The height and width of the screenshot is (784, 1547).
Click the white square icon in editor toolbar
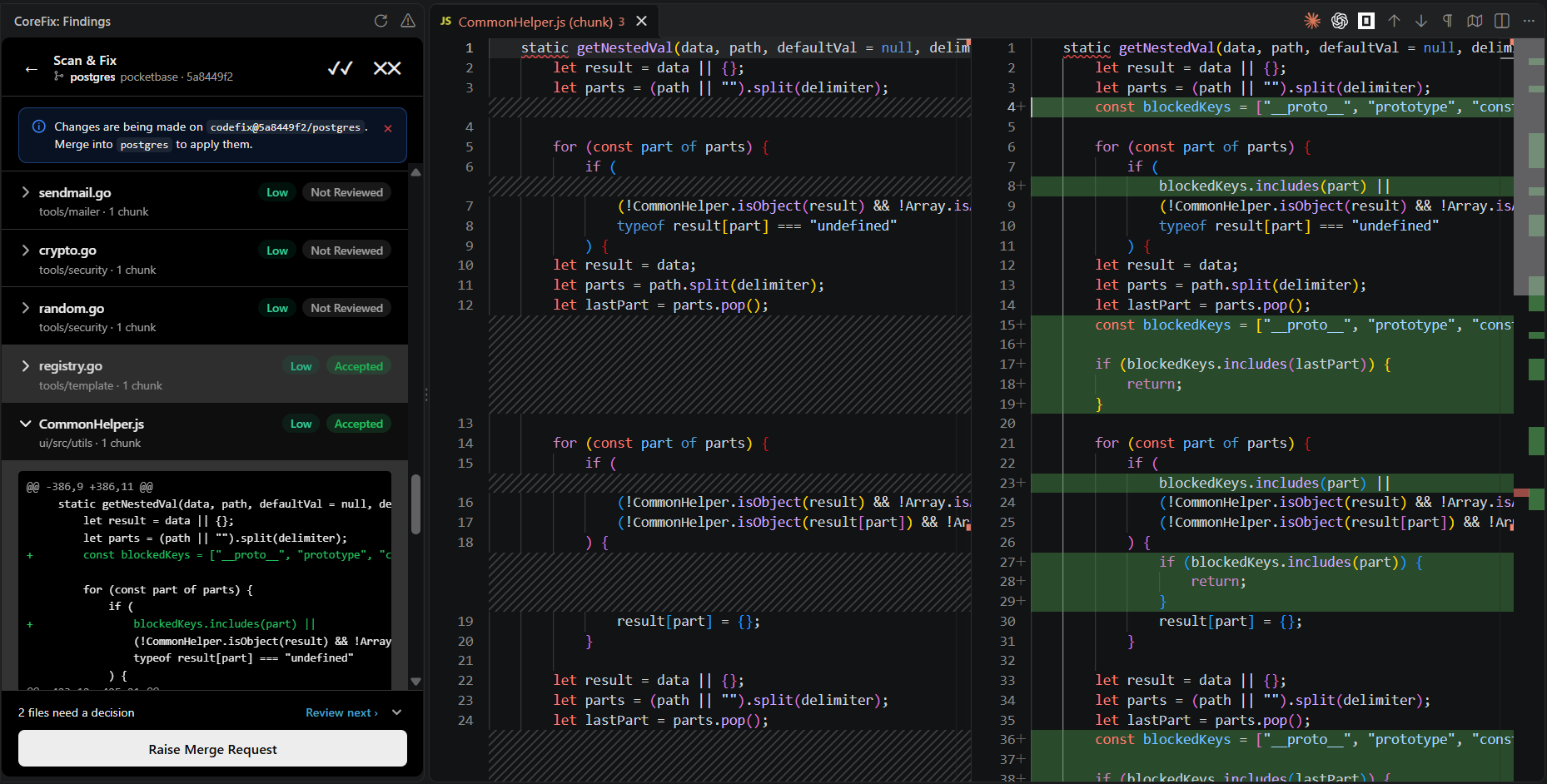1366,21
